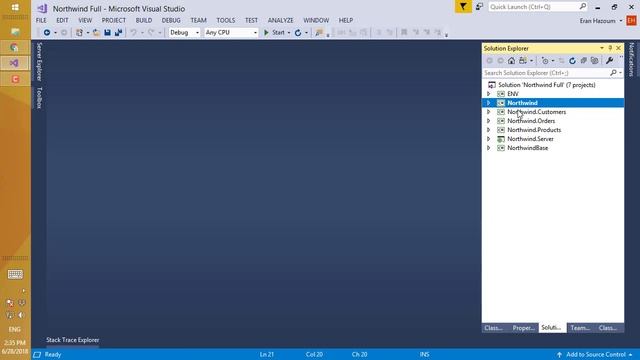
Task: Open the EDIT menu
Action: click(62, 20)
